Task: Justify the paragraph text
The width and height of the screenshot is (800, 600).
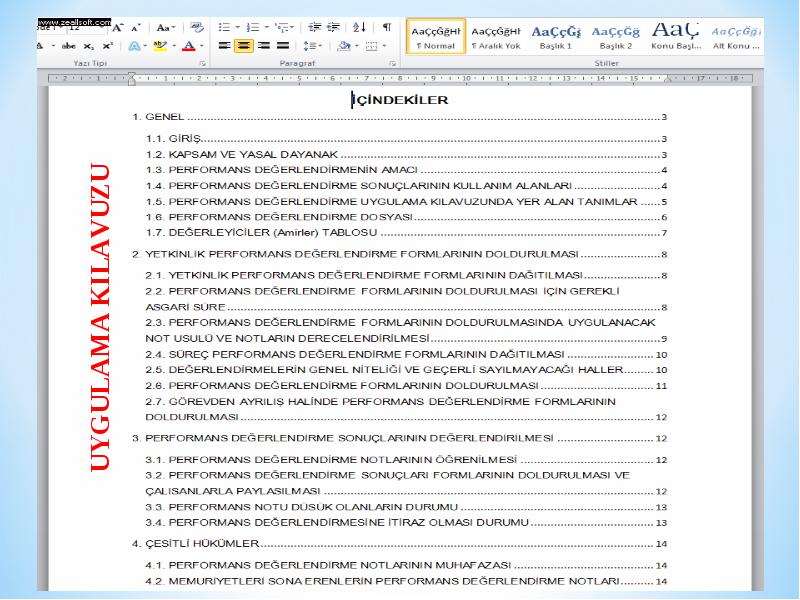Action: tap(283, 46)
